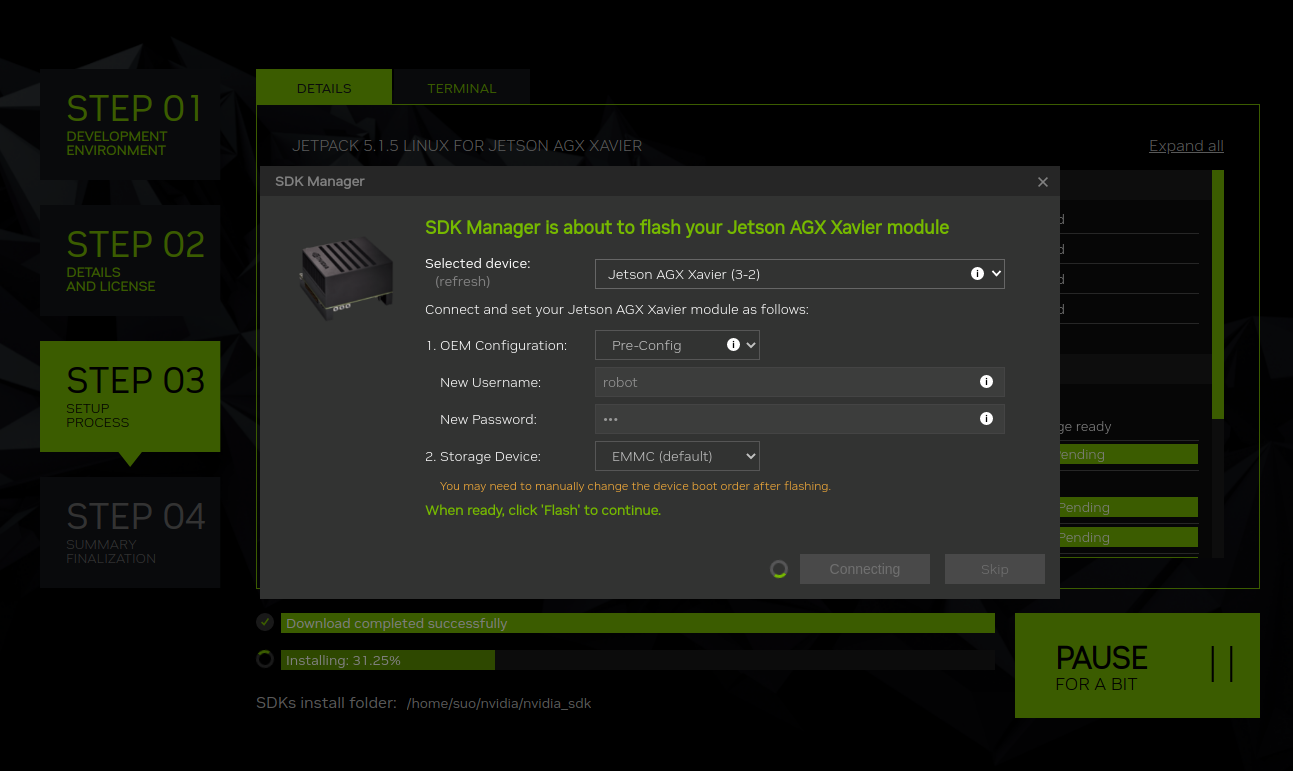1293x771 pixels.
Task: Click the 'about to flash' heading
Action: 687,227
